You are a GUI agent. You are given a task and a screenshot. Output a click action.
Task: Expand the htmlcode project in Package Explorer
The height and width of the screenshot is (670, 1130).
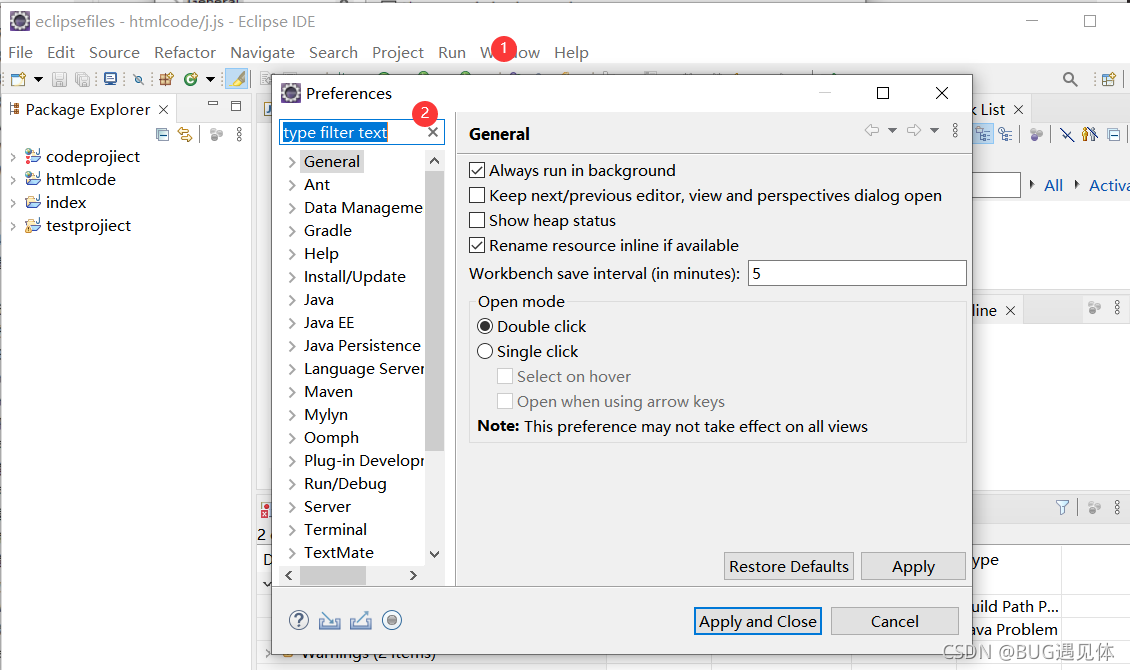pyautogui.click(x=13, y=180)
